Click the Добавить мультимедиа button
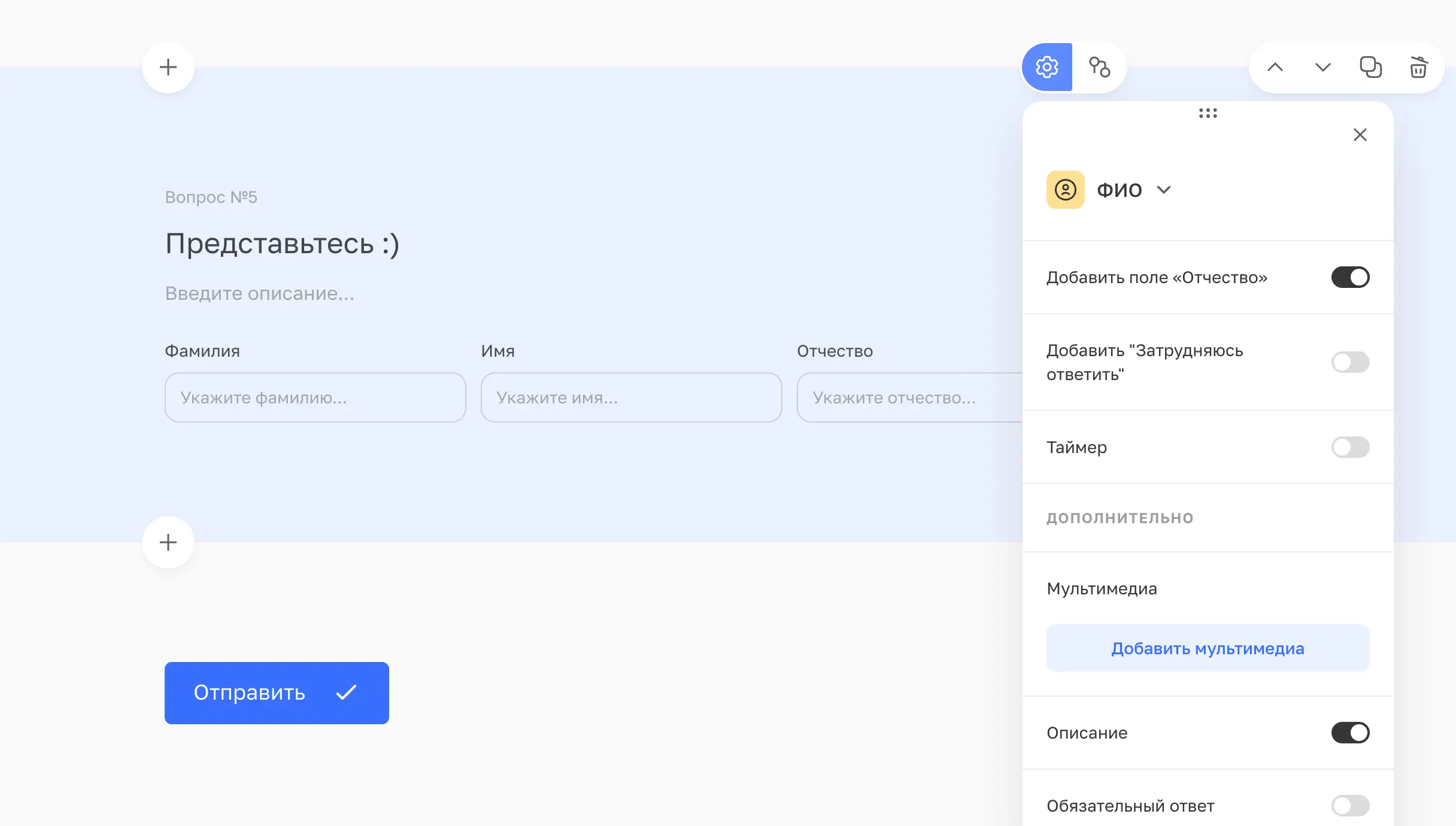1456x826 pixels. [1207, 648]
